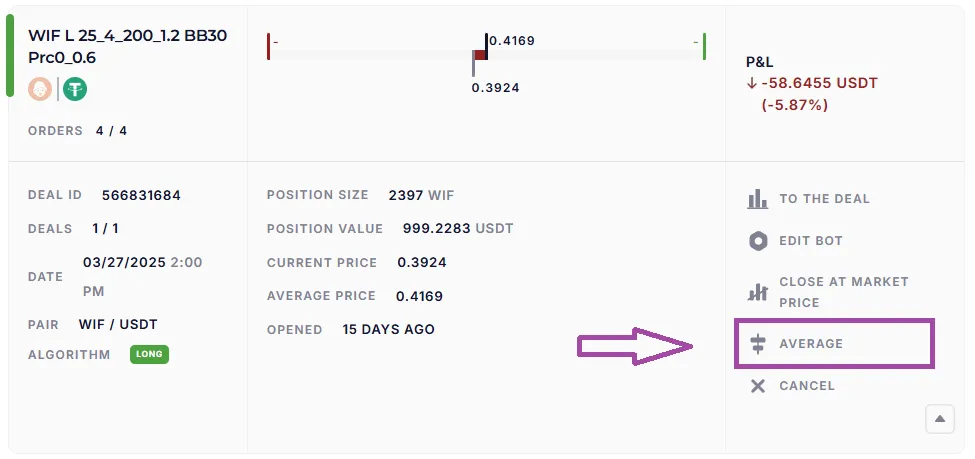Click the 0.4169 average price marker
This screenshot has width=975, height=459.
pos(486,45)
